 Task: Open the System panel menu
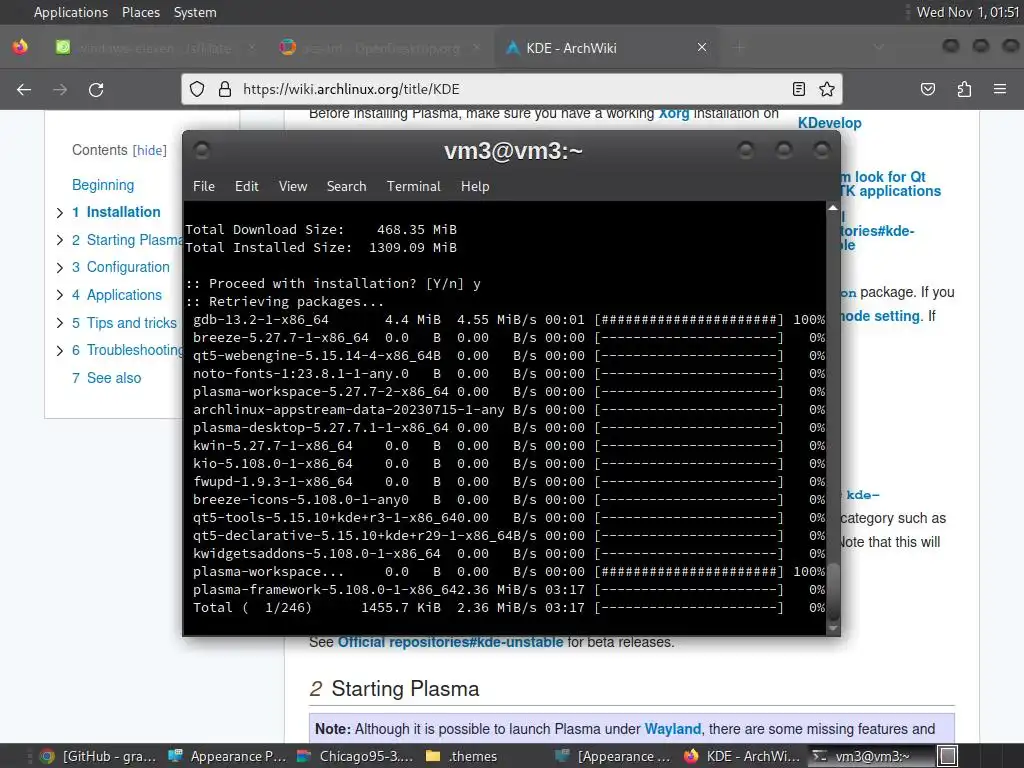click(195, 12)
